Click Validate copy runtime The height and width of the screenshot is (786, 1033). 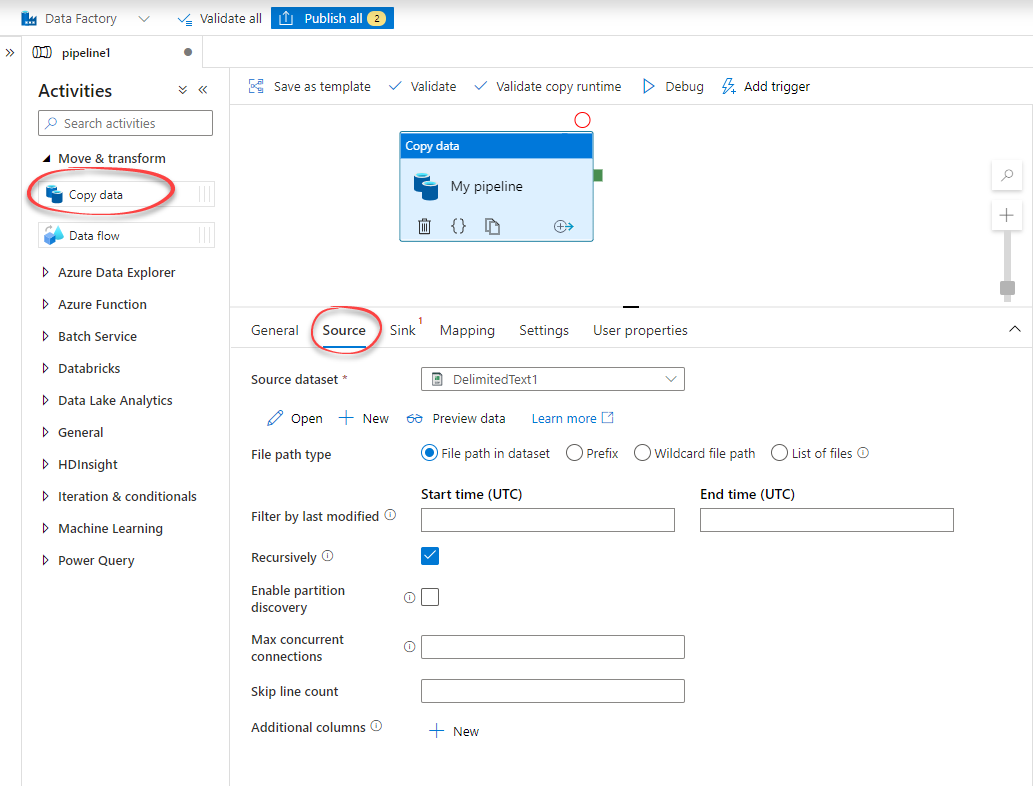click(547, 86)
